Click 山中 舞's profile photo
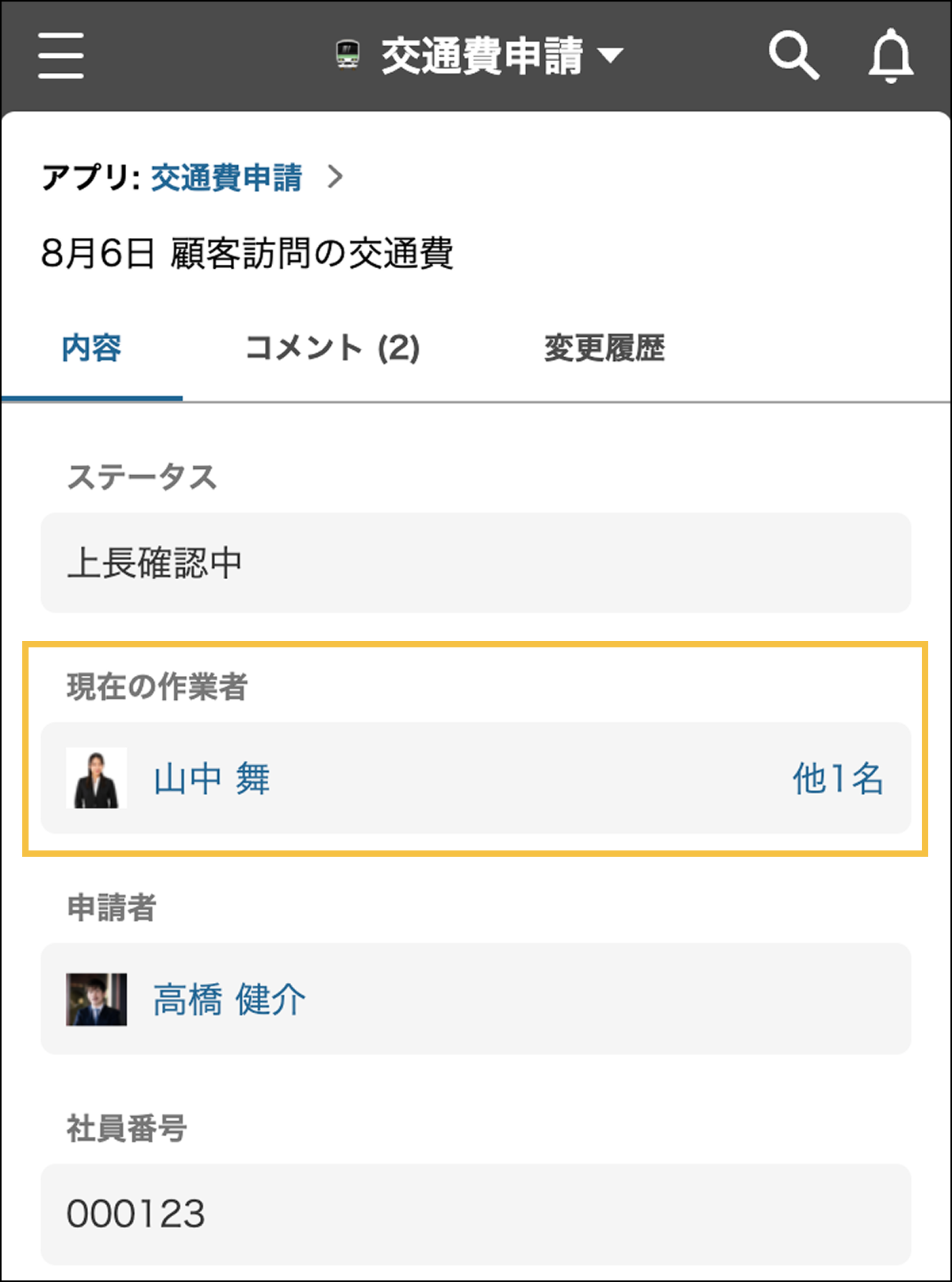The image size is (952, 1282). tap(96, 778)
